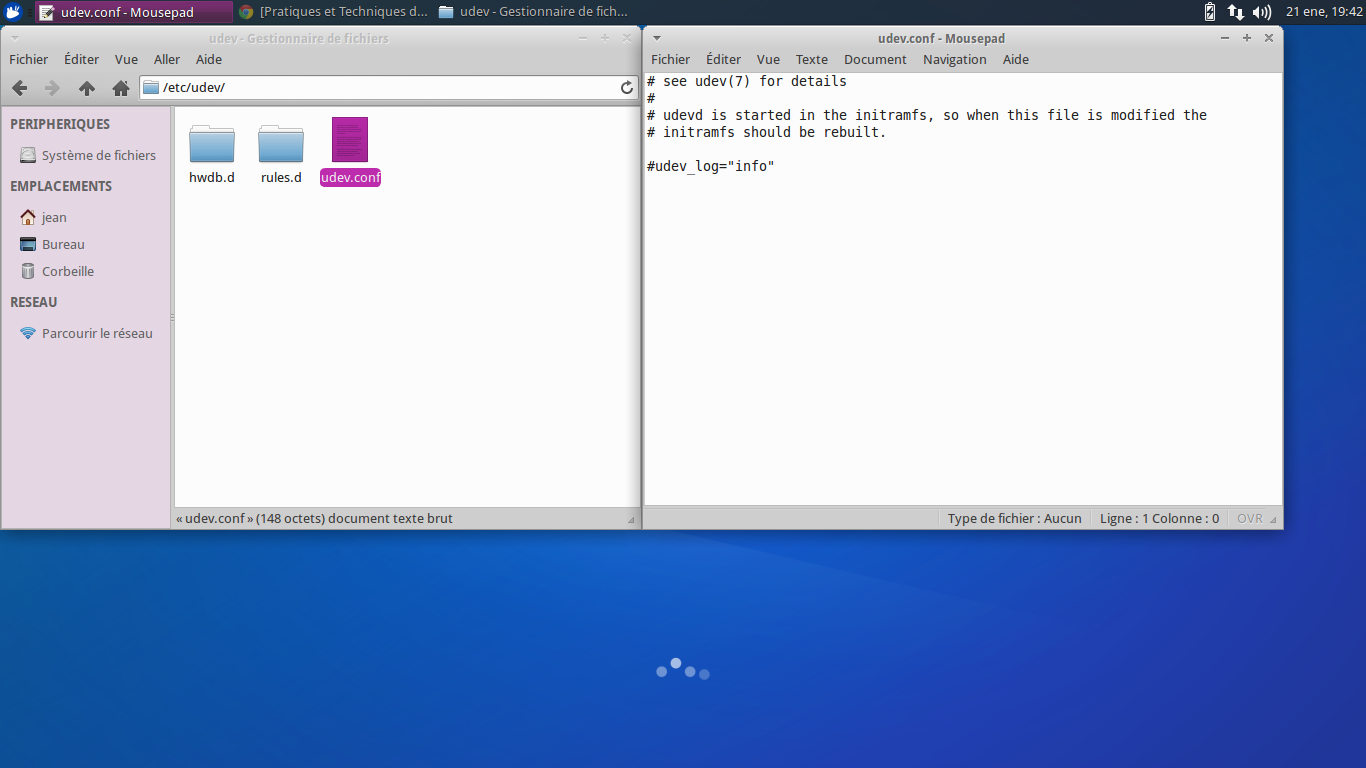Reload the /etc/udev/ folder view

coord(627,88)
